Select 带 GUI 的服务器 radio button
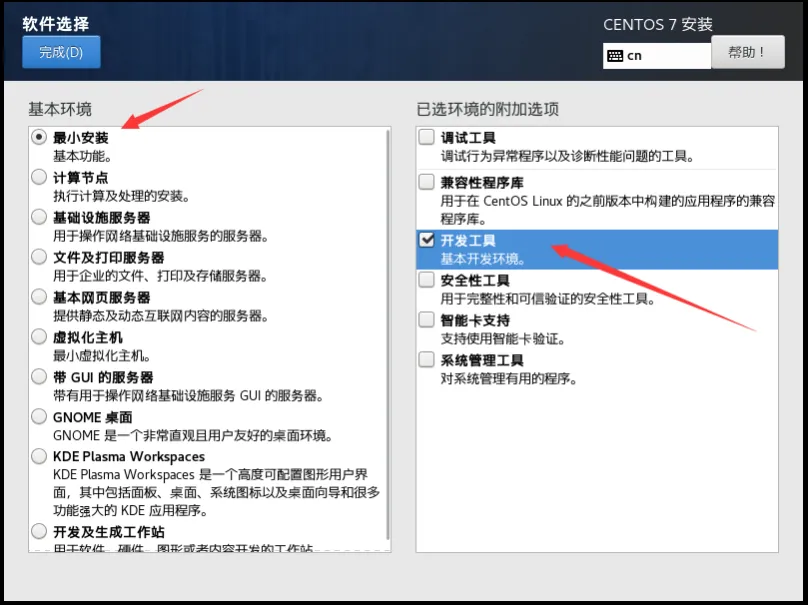The width and height of the screenshot is (808, 605). click(x=39, y=376)
